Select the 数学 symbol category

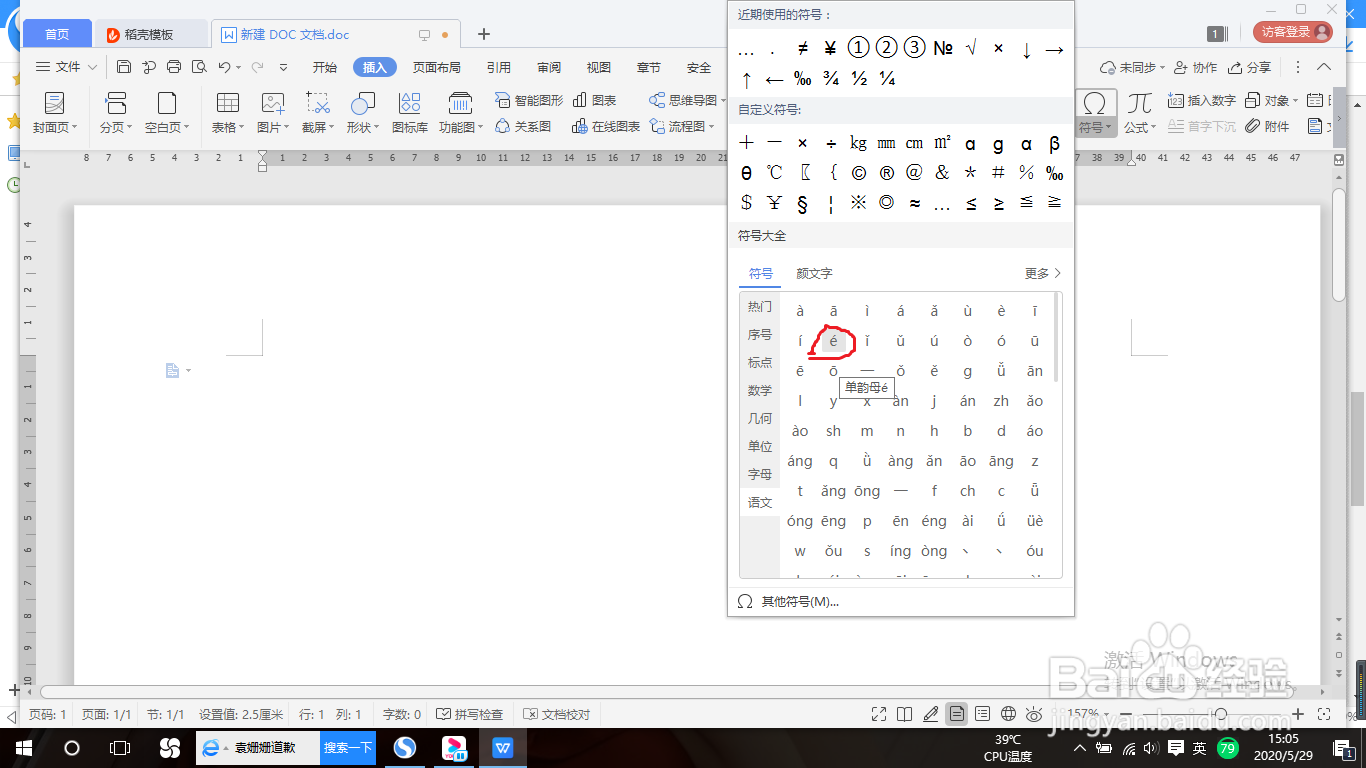pyautogui.click(x=760, y=391)
